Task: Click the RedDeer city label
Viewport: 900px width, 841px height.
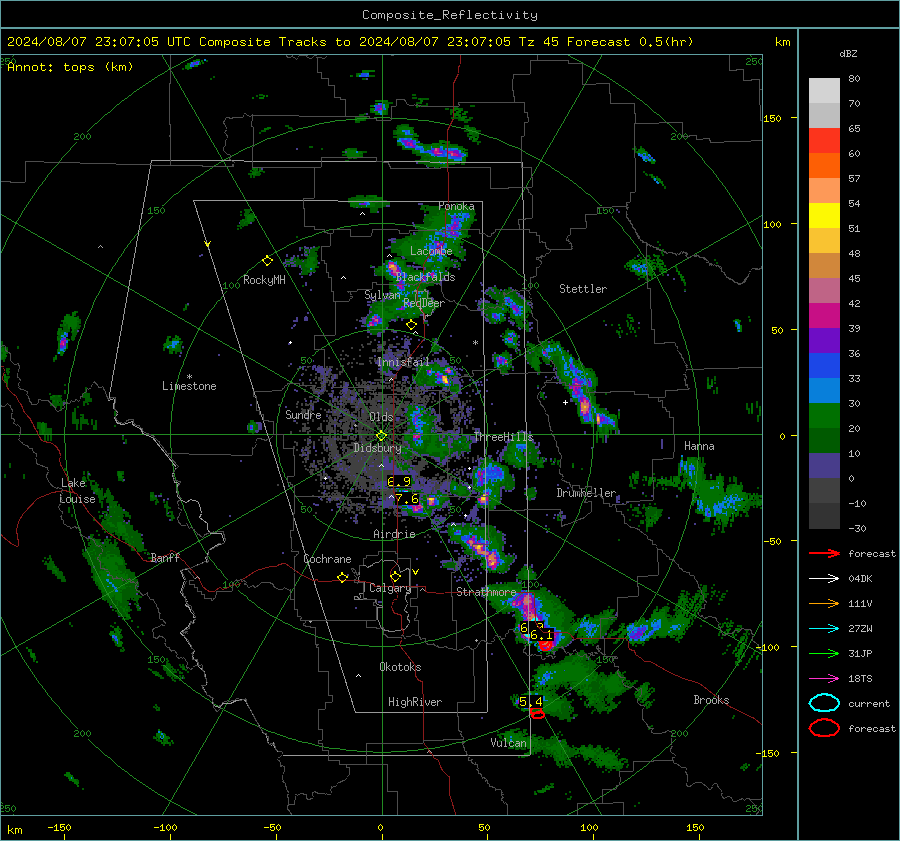Action: click(x=424, y=303)
